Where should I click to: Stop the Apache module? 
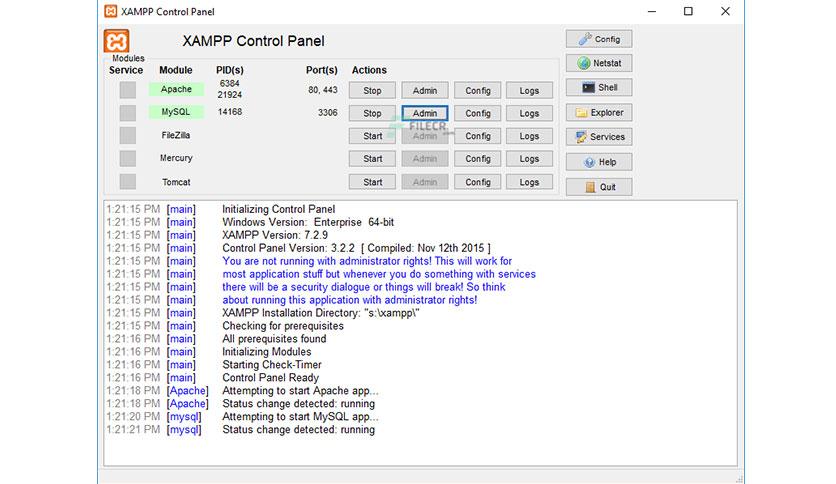pos(372,91)
